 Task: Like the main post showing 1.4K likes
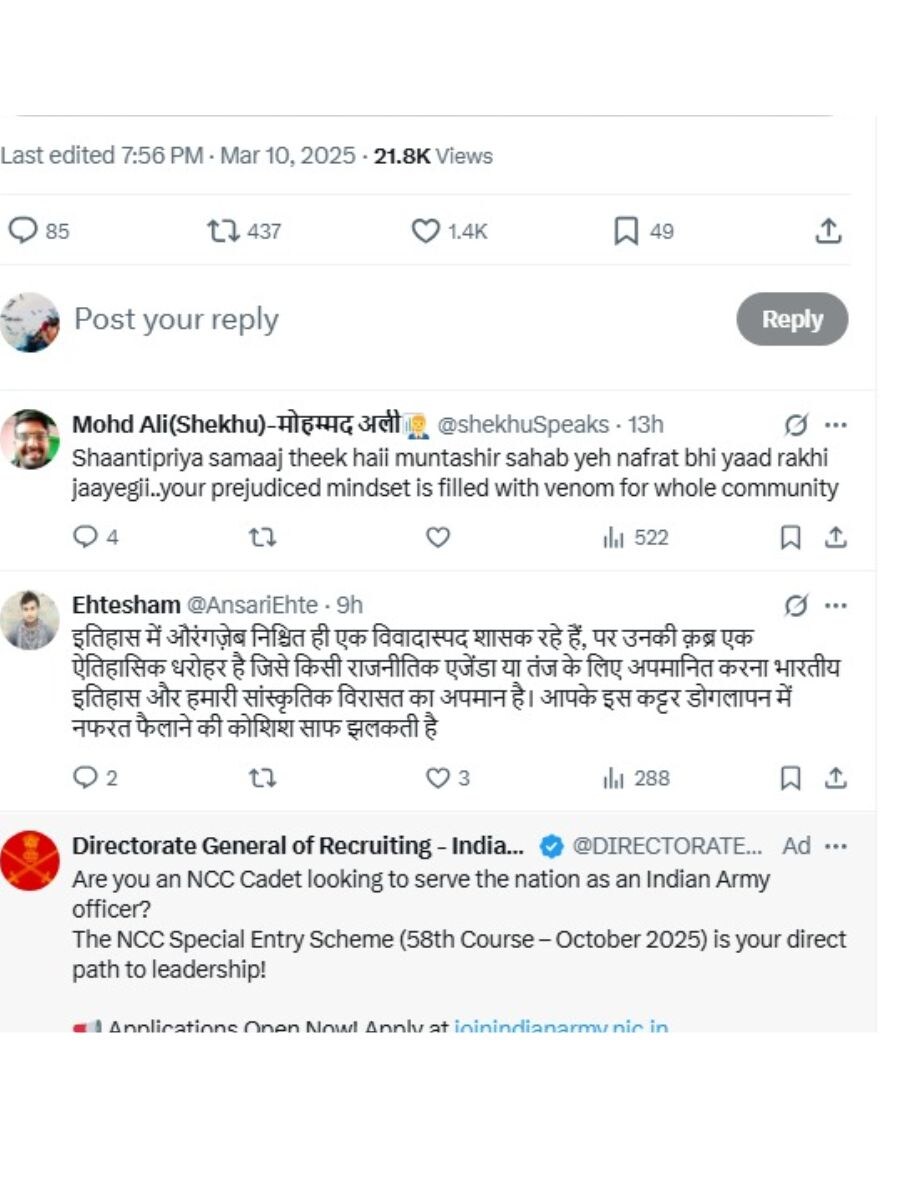click(426, 231)
